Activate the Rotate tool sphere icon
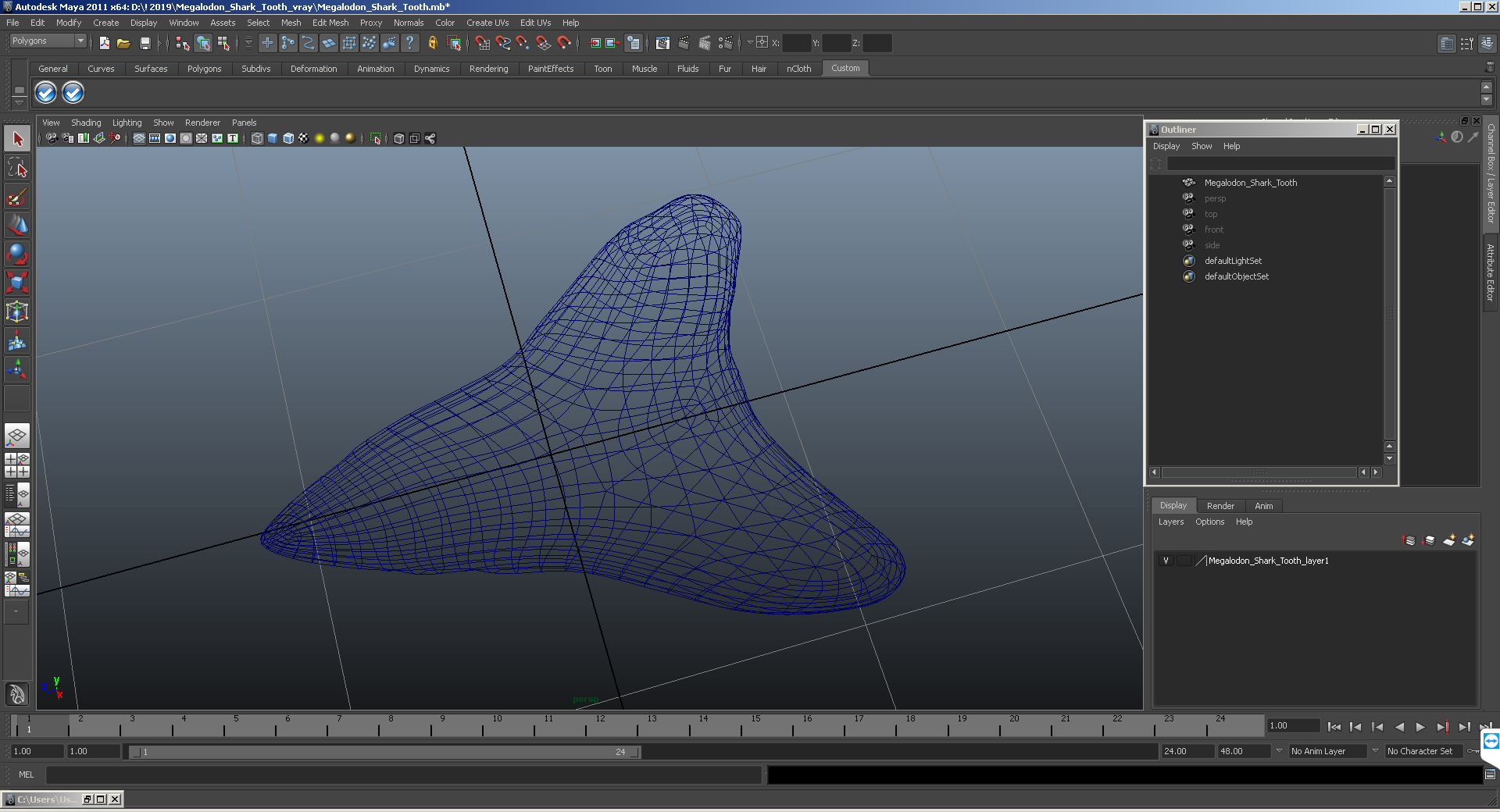This screenshot has width=1500, height=812. (17, 254)
